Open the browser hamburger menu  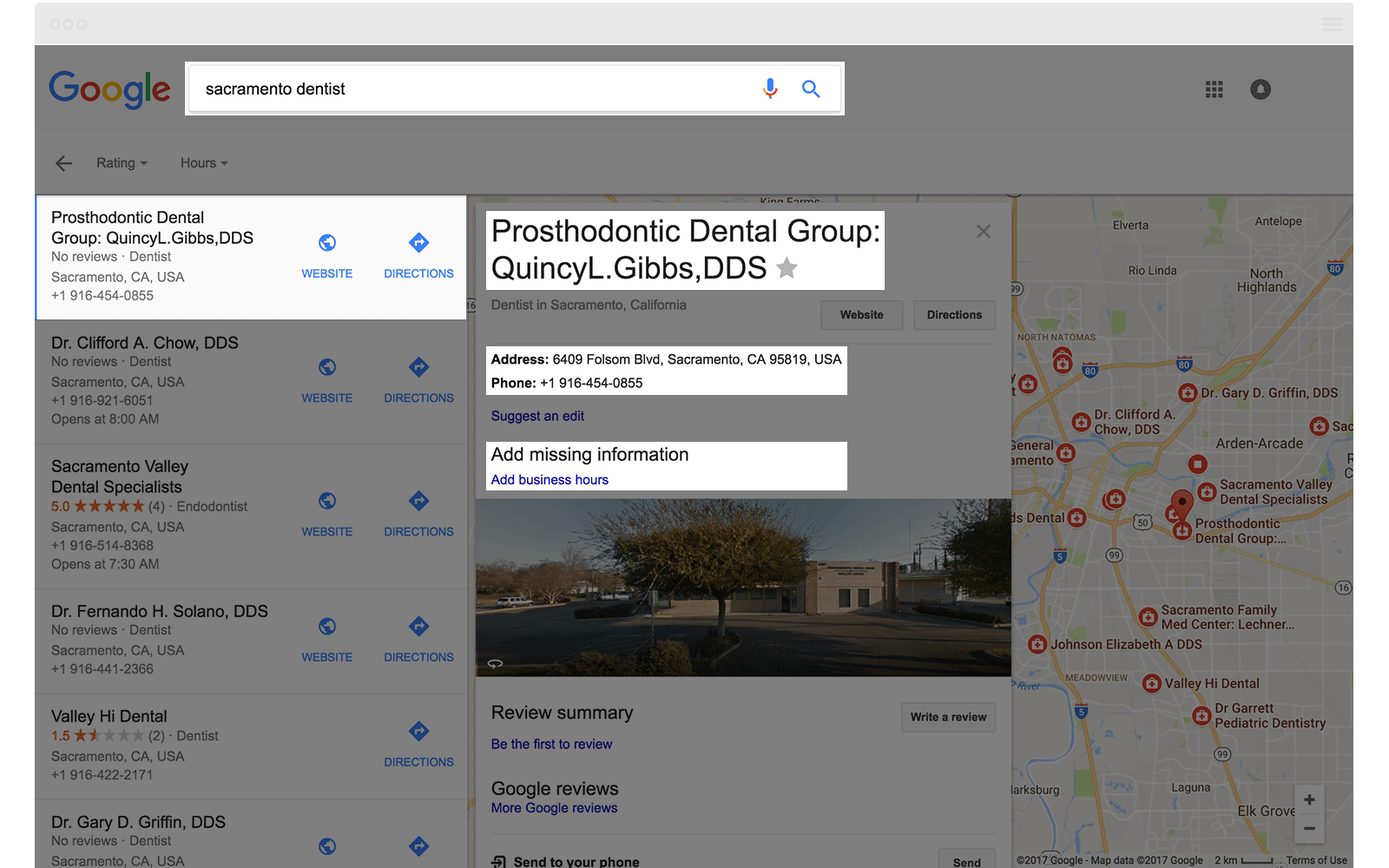[1332, 24]
